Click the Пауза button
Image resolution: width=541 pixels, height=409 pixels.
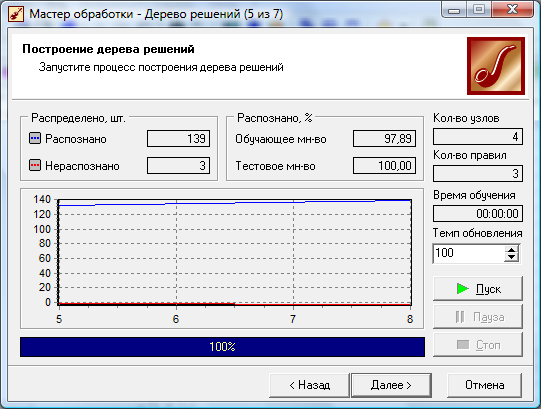[478, 317]
